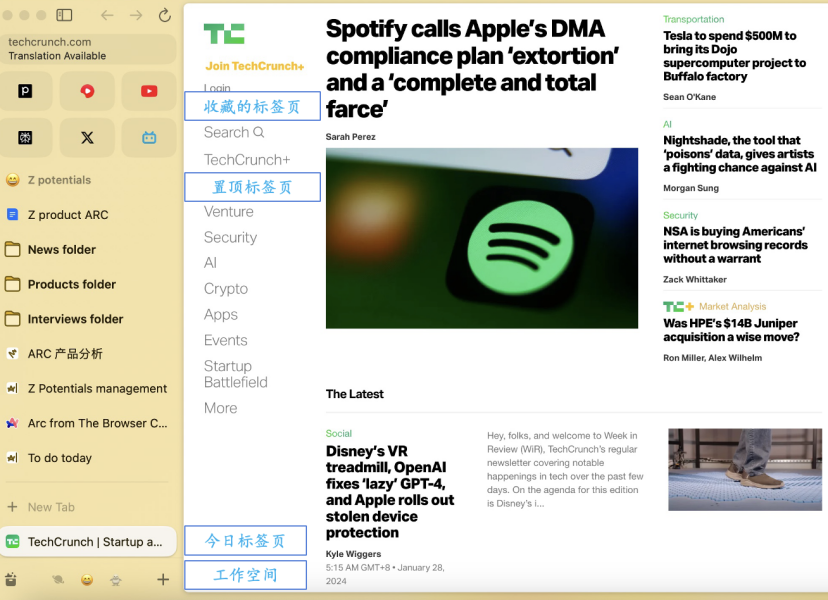Click author Morgan Sung

[x=691, y=188]
